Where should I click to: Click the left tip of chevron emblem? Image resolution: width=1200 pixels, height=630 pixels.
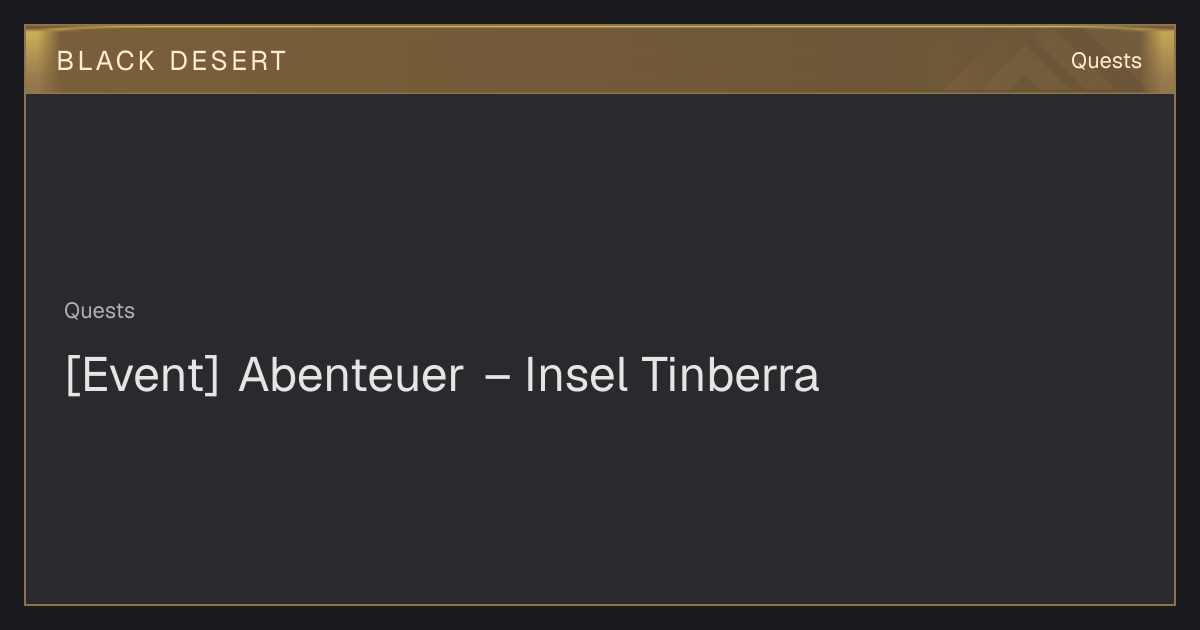[x=951, y=88]
